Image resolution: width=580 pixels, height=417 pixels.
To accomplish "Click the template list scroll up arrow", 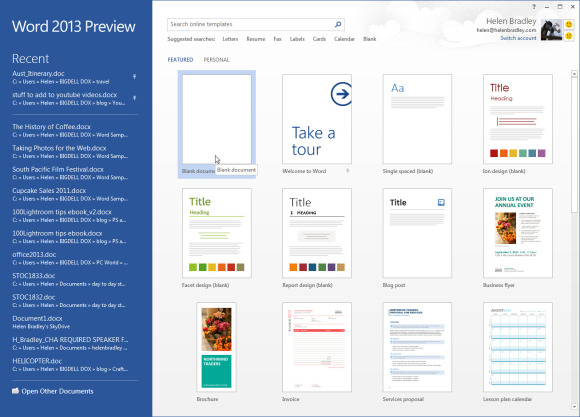I will 574,74.
